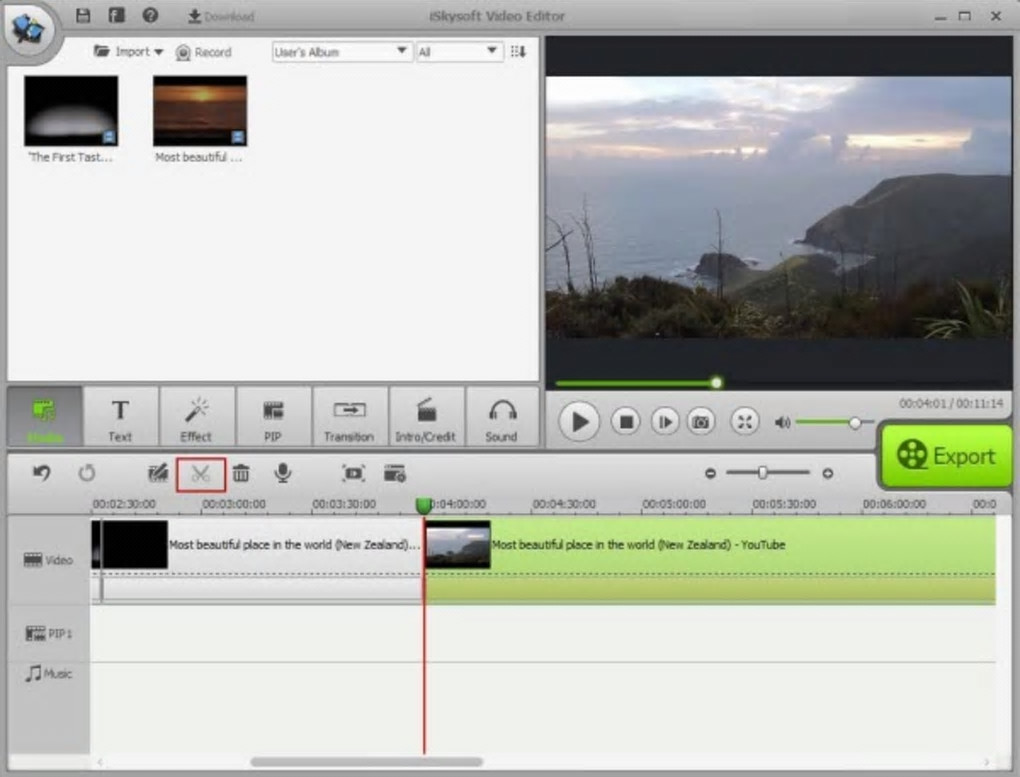Click the timeline scroll left arrow
The width and height of the screenshot is (1020, 777).
(100, 761)
